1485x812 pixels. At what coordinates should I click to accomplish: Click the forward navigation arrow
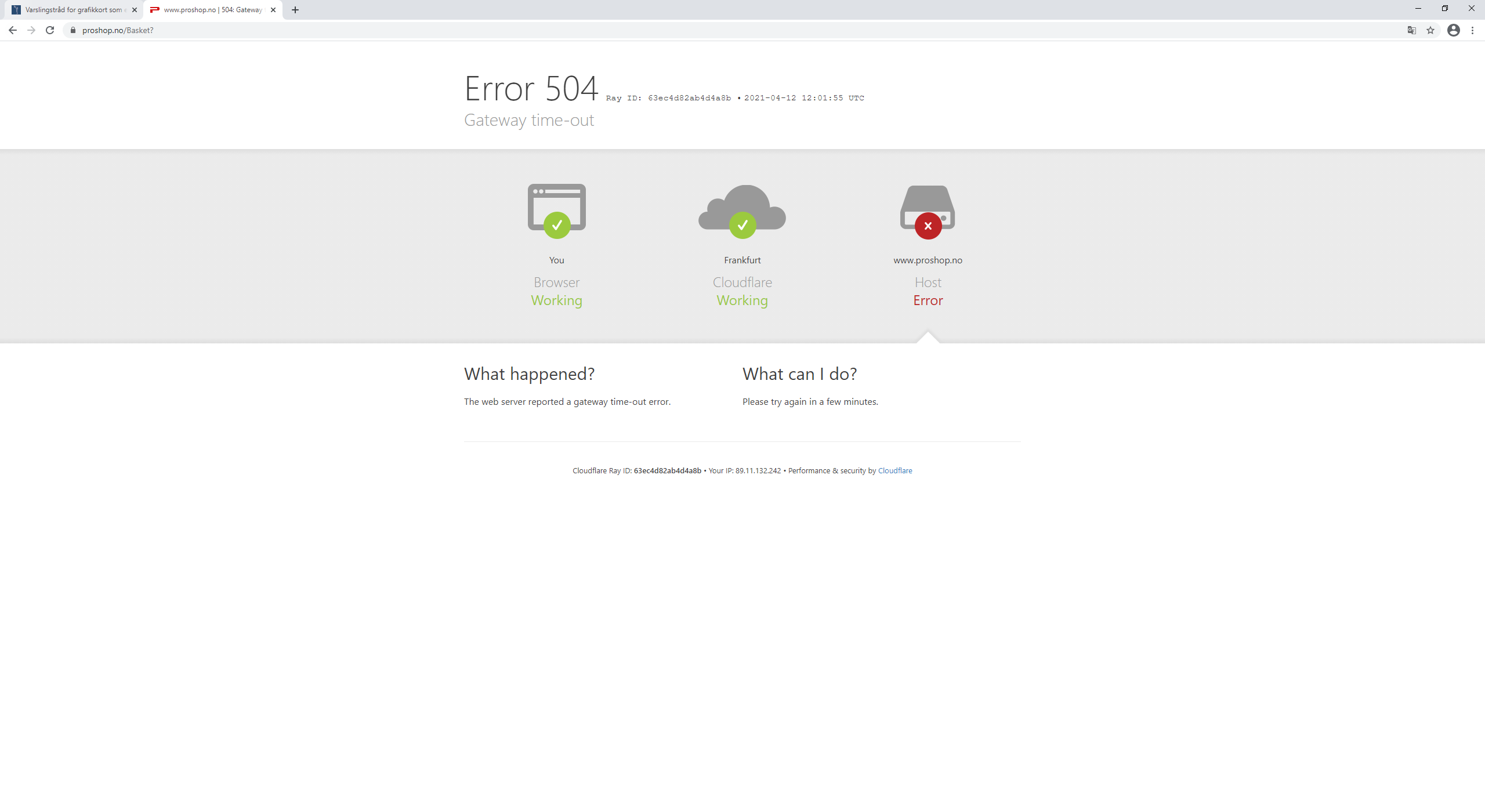(x=31, y=30)
